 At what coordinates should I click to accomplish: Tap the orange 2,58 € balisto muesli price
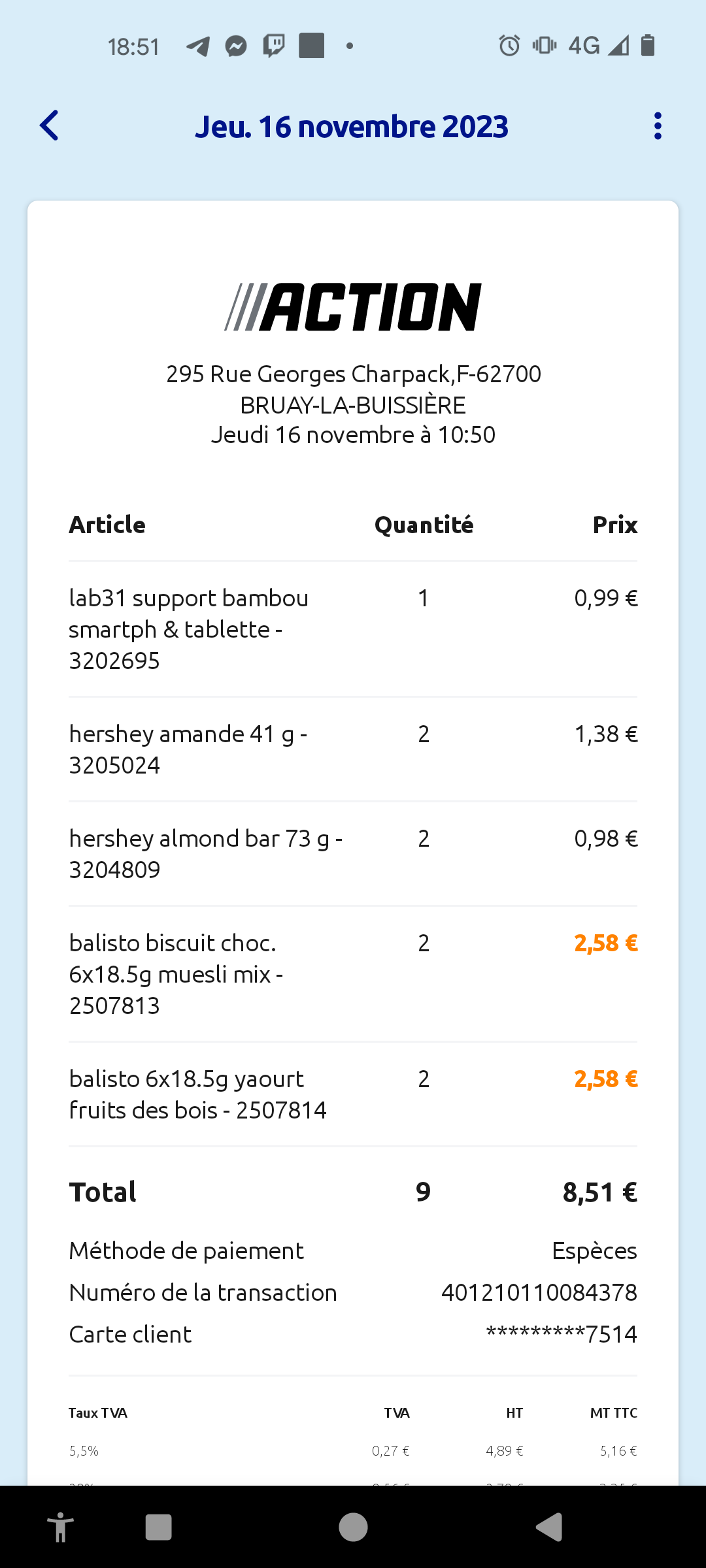[606, 943]
